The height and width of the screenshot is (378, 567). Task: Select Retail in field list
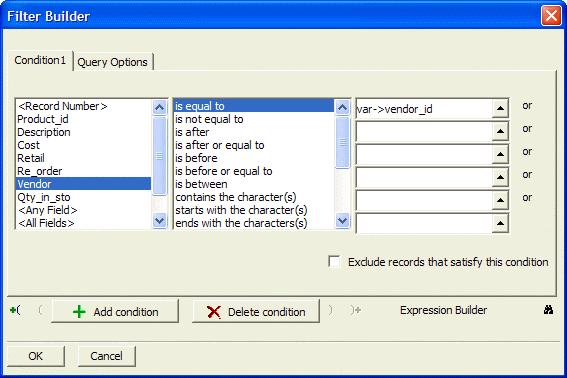tap(84, 158)
